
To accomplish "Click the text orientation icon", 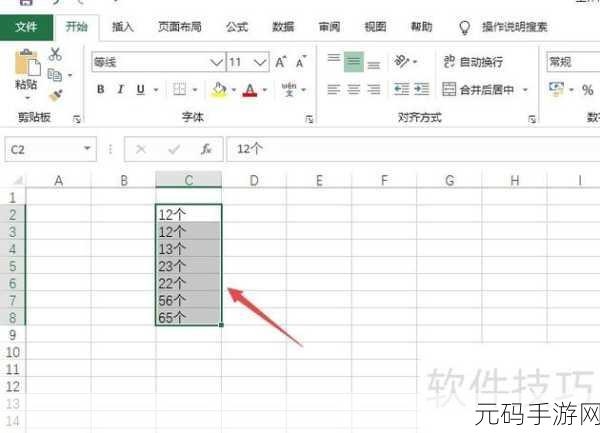I will point(402,61).
